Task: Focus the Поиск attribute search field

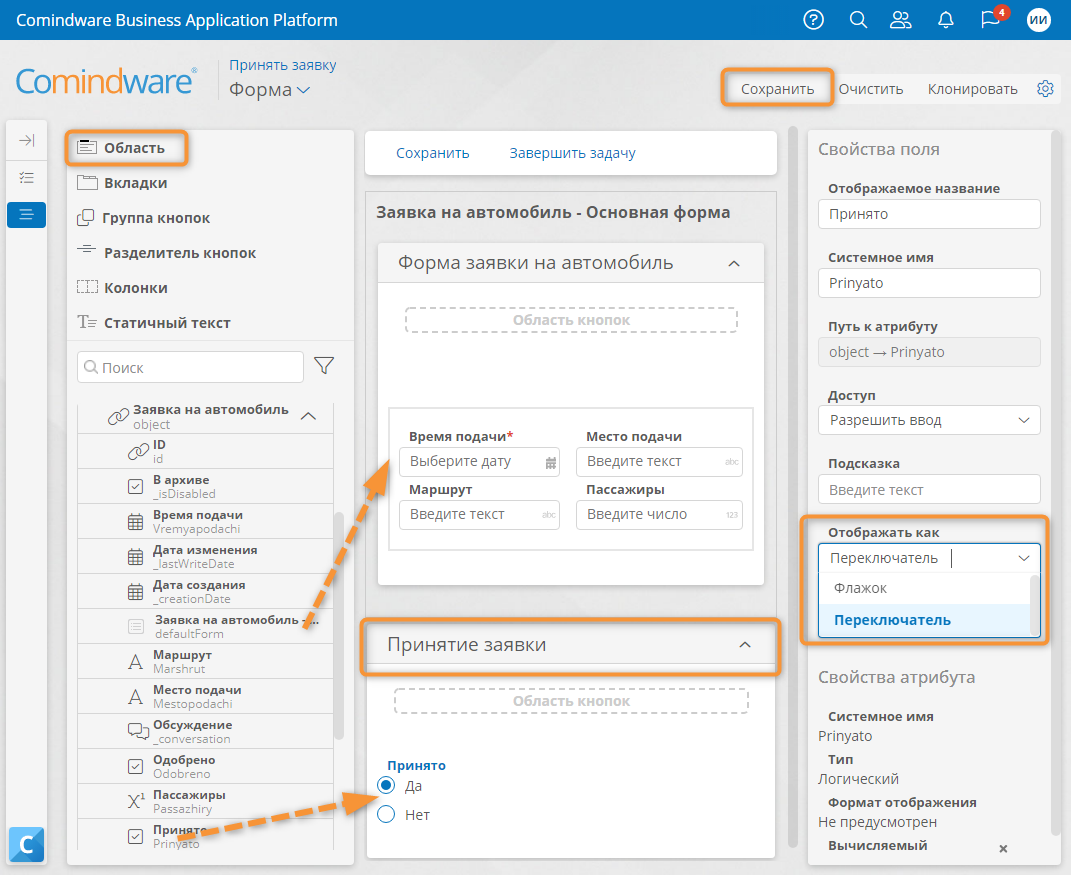Action: [x=191, y=367]
